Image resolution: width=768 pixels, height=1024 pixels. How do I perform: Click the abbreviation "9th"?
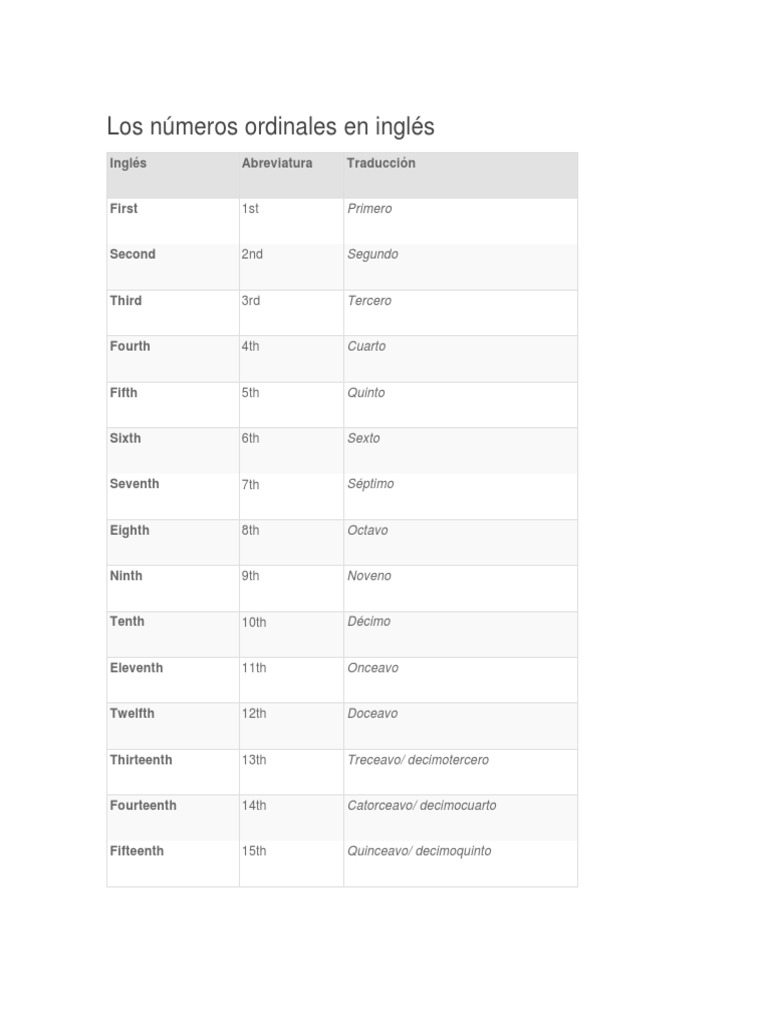coord(250,576)
